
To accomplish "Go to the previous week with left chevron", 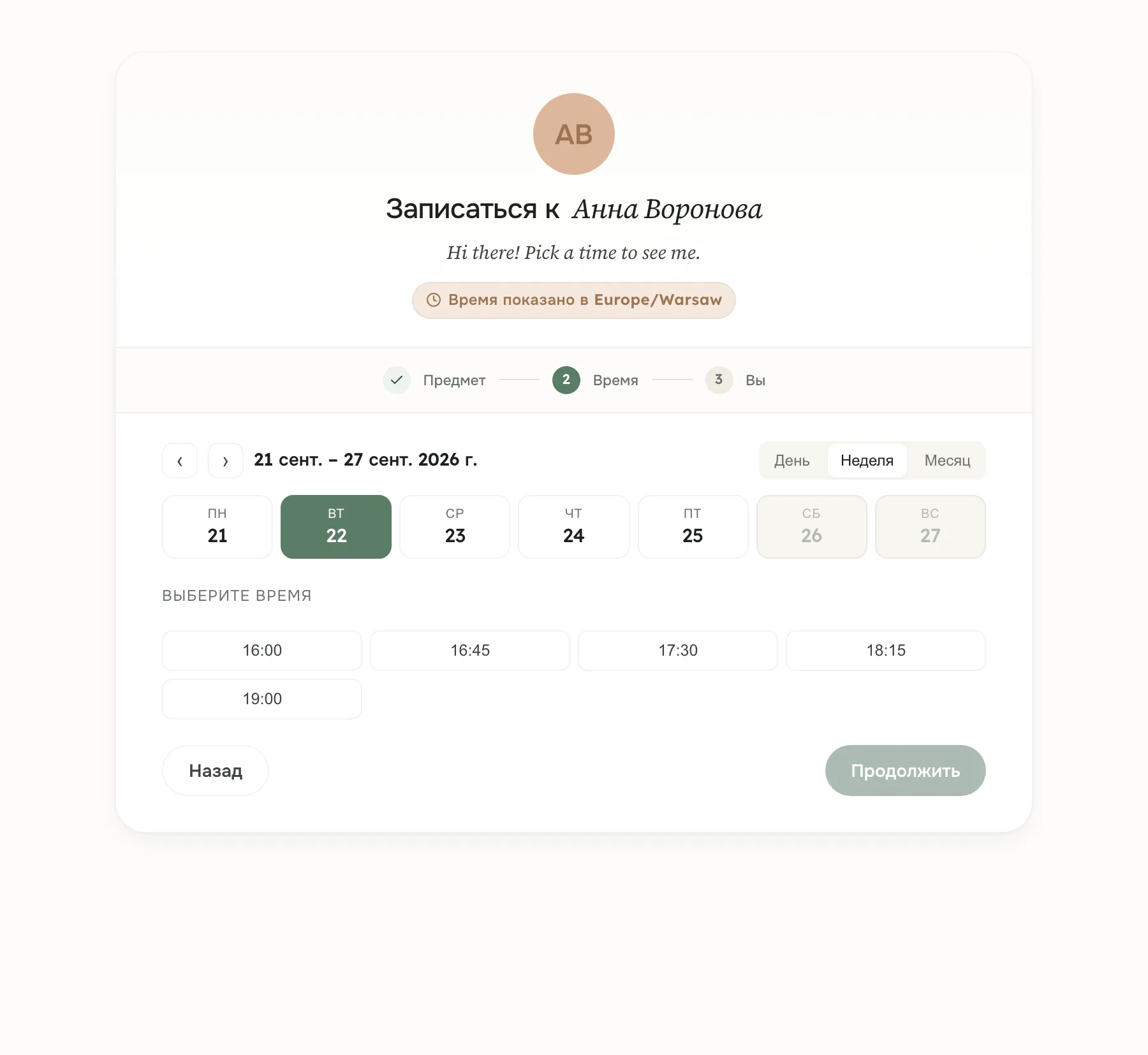I will point(180,461).
